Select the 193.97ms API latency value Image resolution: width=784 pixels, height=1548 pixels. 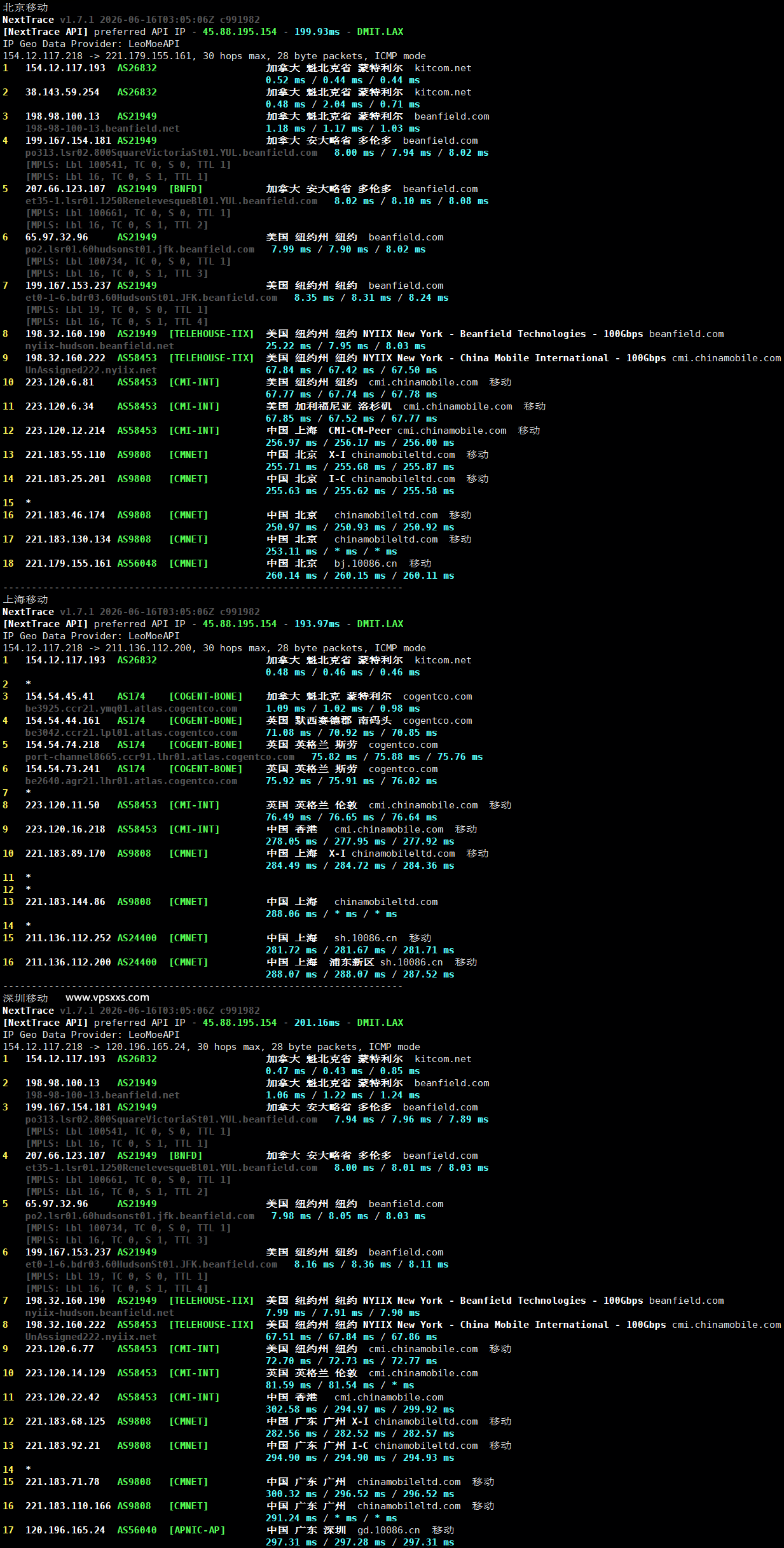[x=317, y=624]
